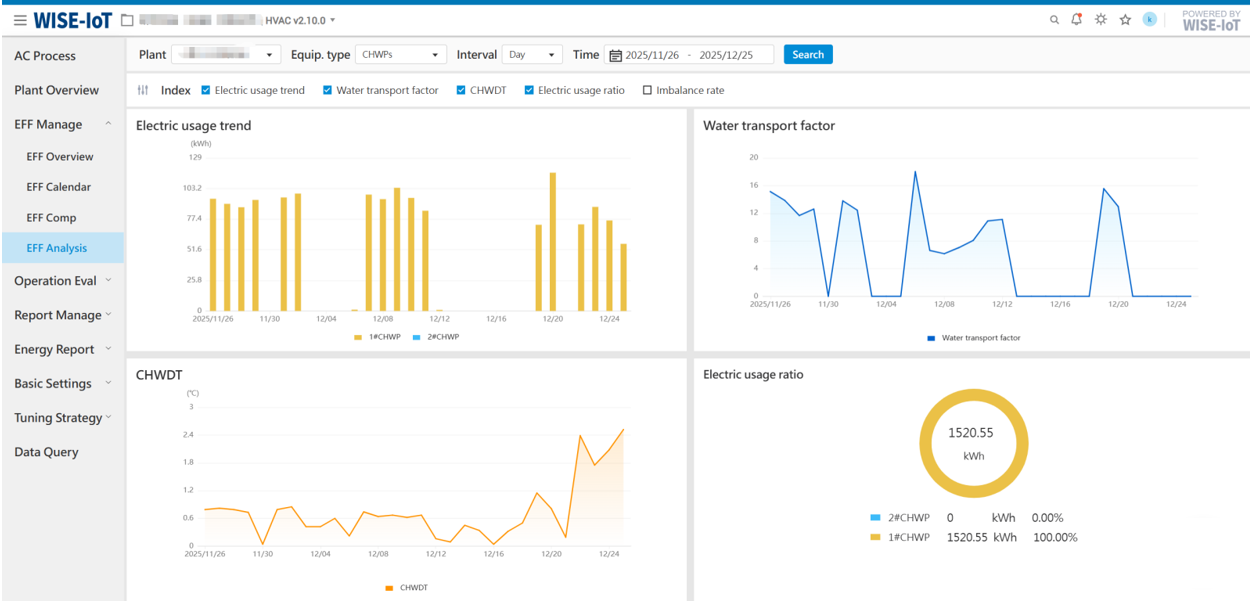This screenshot has height=601, width=1250.
Task: Open the notification bell alerts
Action: click(1077, 20)
